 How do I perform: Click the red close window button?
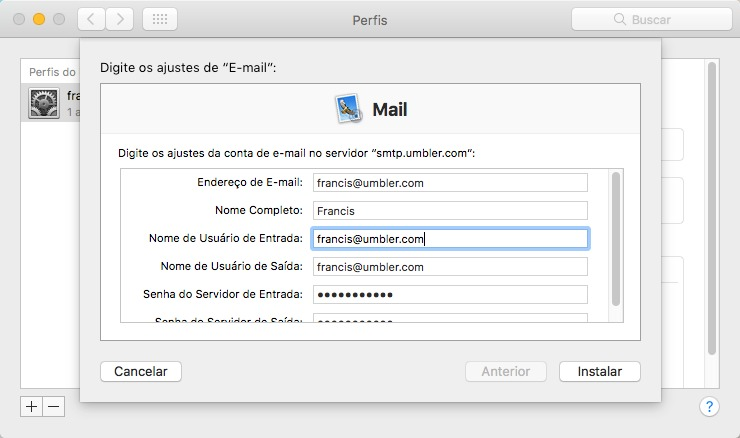19,19
